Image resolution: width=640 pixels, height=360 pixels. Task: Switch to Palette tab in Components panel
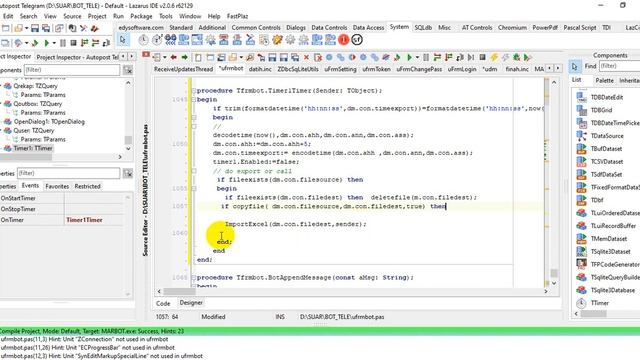tap(604, 80)
